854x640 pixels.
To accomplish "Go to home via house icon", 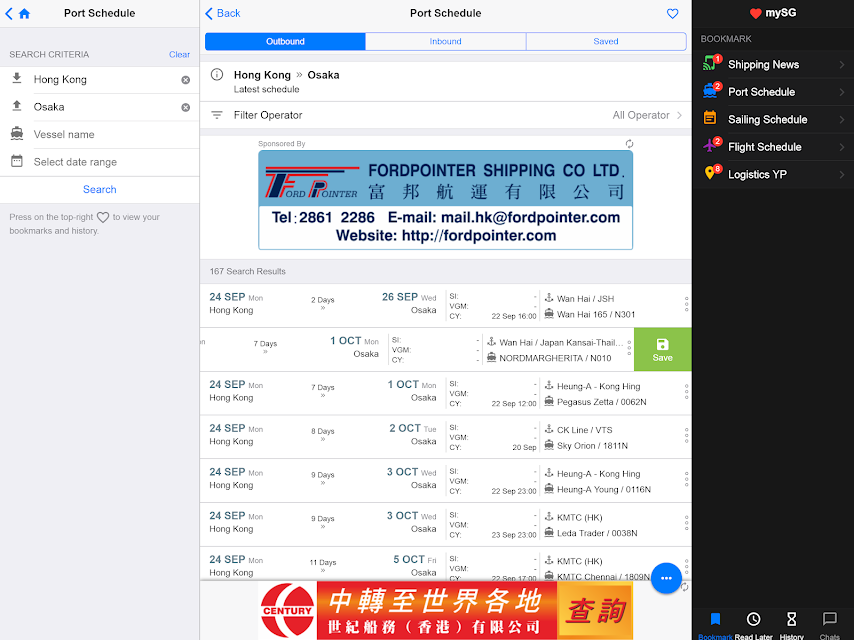I will 25,14.
